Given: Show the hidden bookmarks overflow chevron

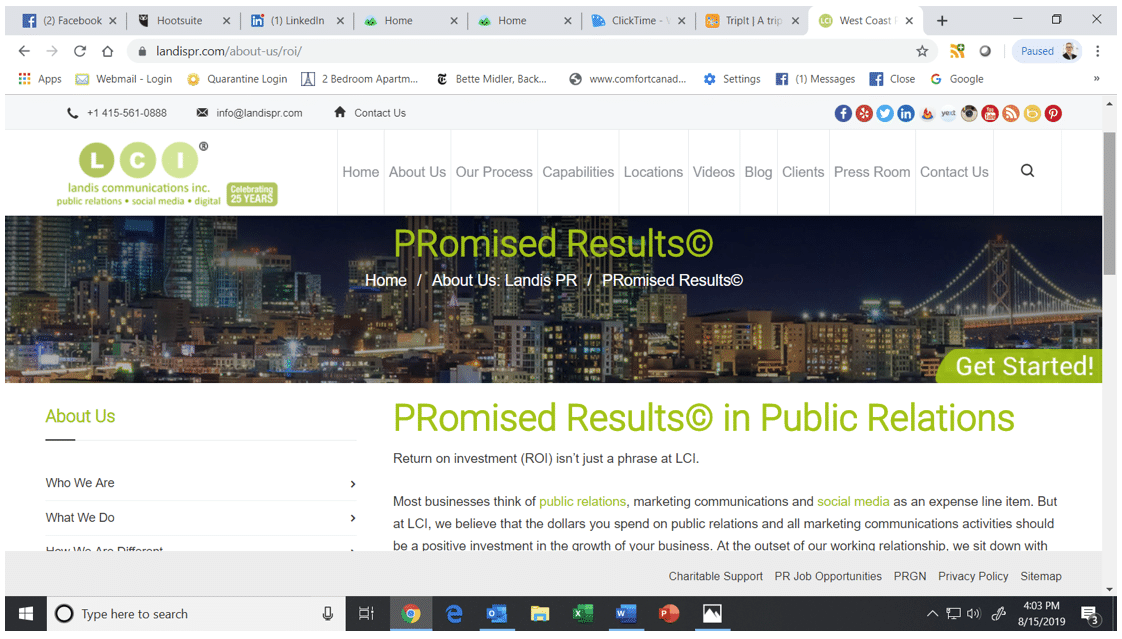Looking at the screenshot, I should coord(1096,79).
